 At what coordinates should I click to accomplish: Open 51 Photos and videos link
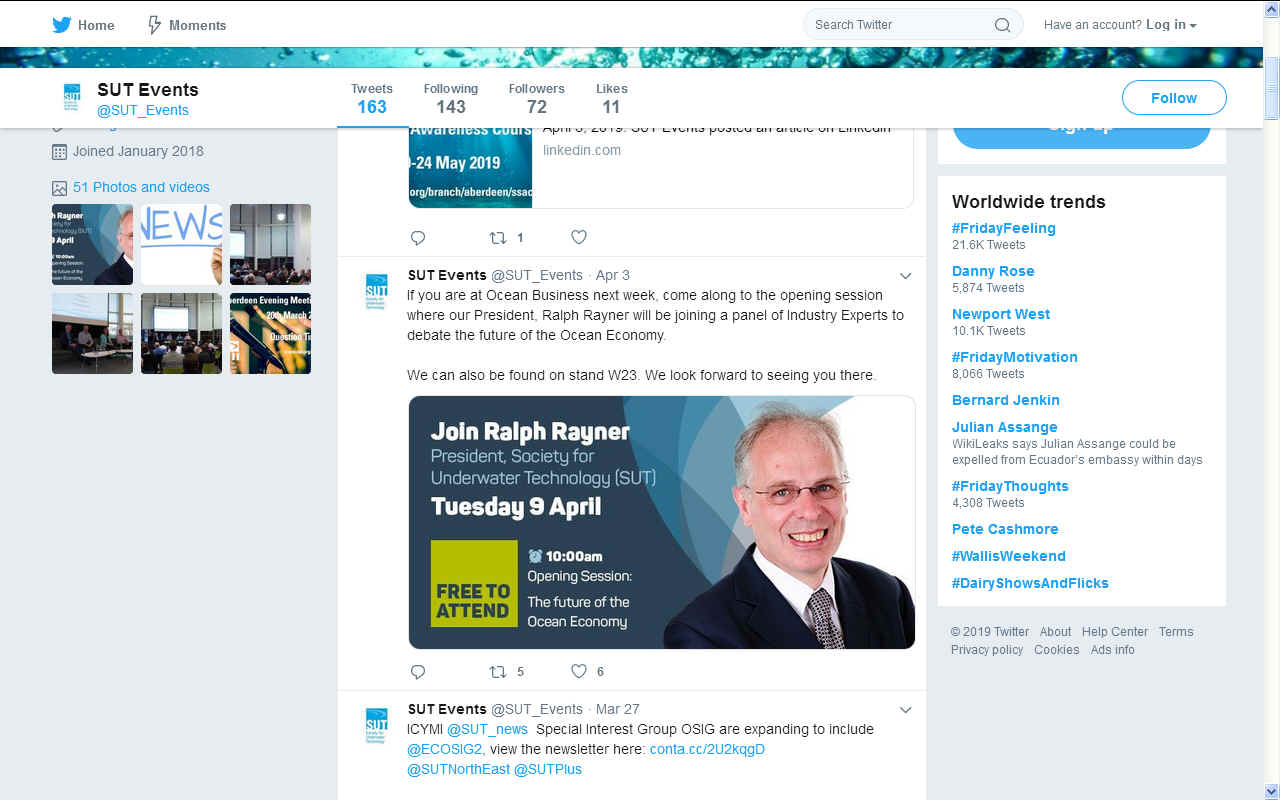coord(141,187)
